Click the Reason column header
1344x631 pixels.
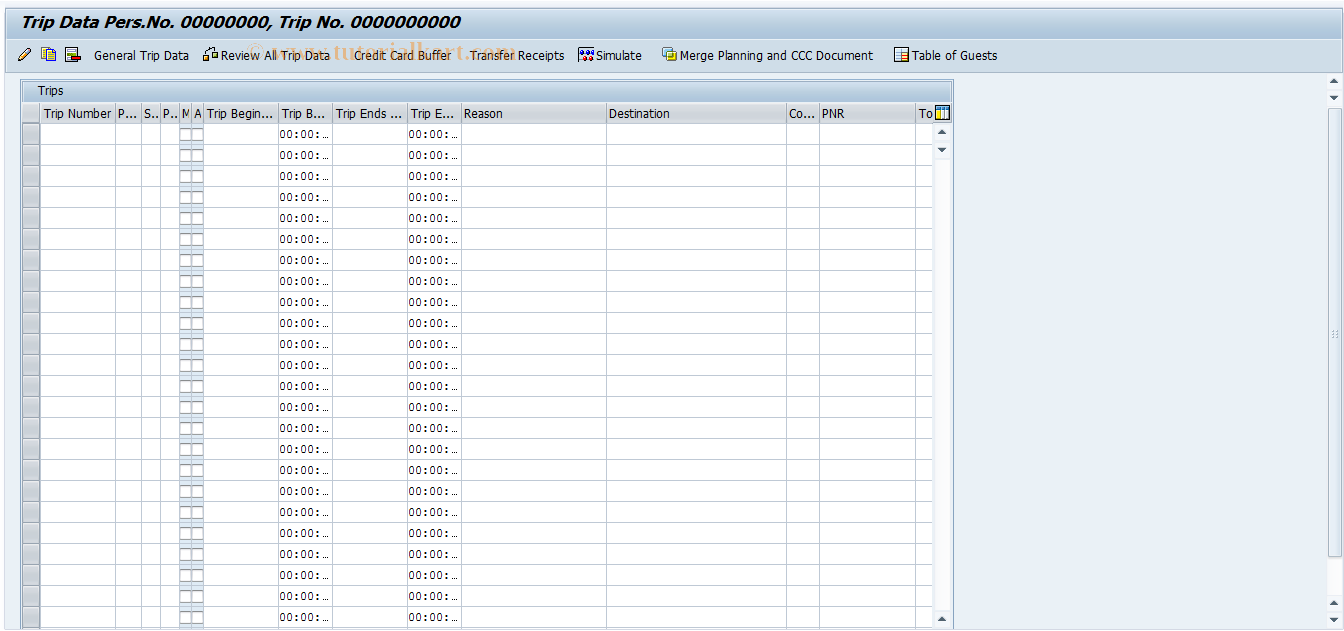pyautogui.click(x=533, y=113)
